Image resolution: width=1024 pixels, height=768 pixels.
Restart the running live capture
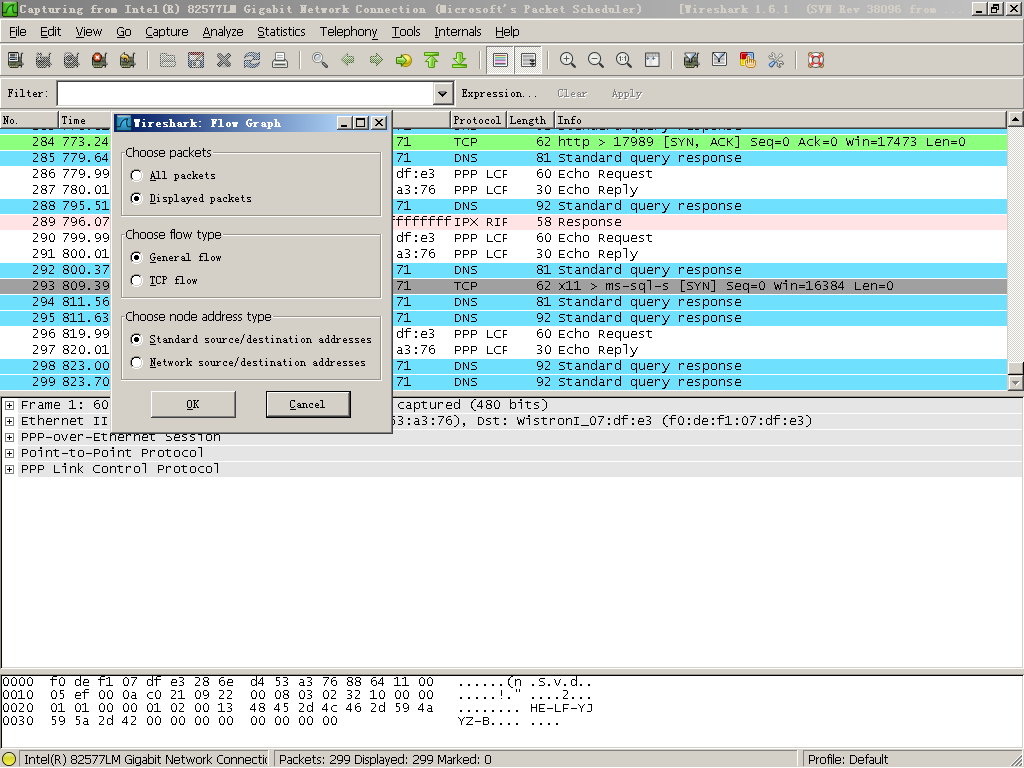[x=128, y=60]
